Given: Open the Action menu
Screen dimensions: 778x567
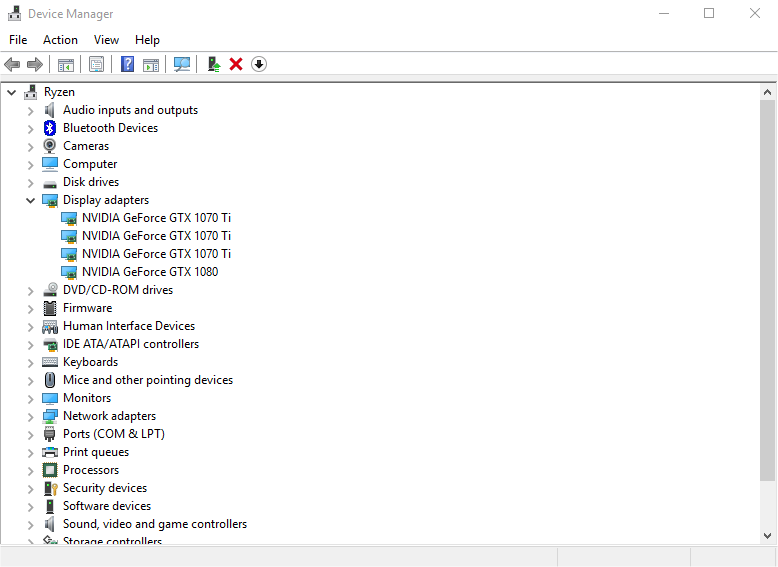Looking at the screenshot, I should pos(61,40).
